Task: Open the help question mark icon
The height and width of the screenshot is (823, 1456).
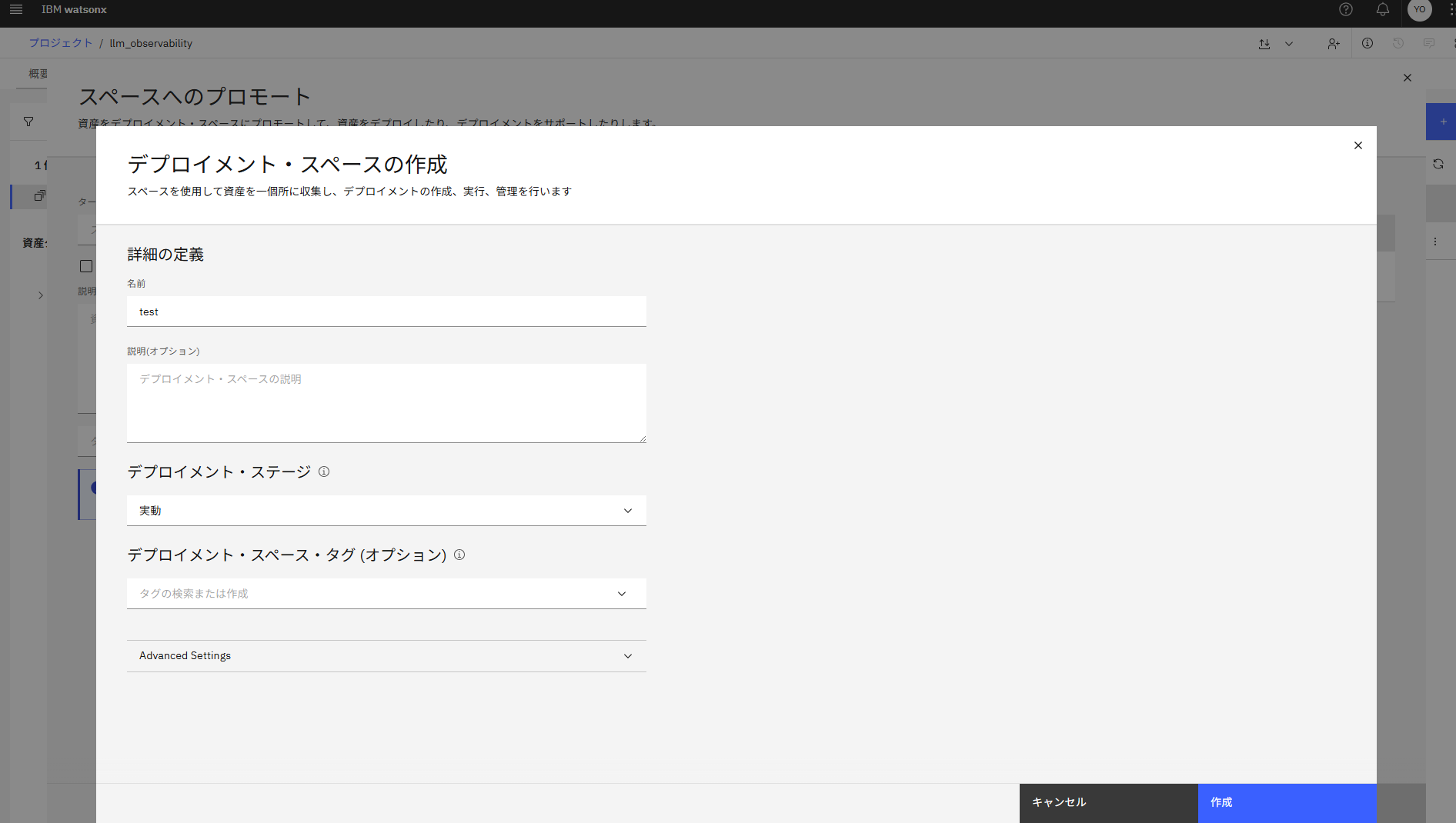Action: pos(1346,10)
